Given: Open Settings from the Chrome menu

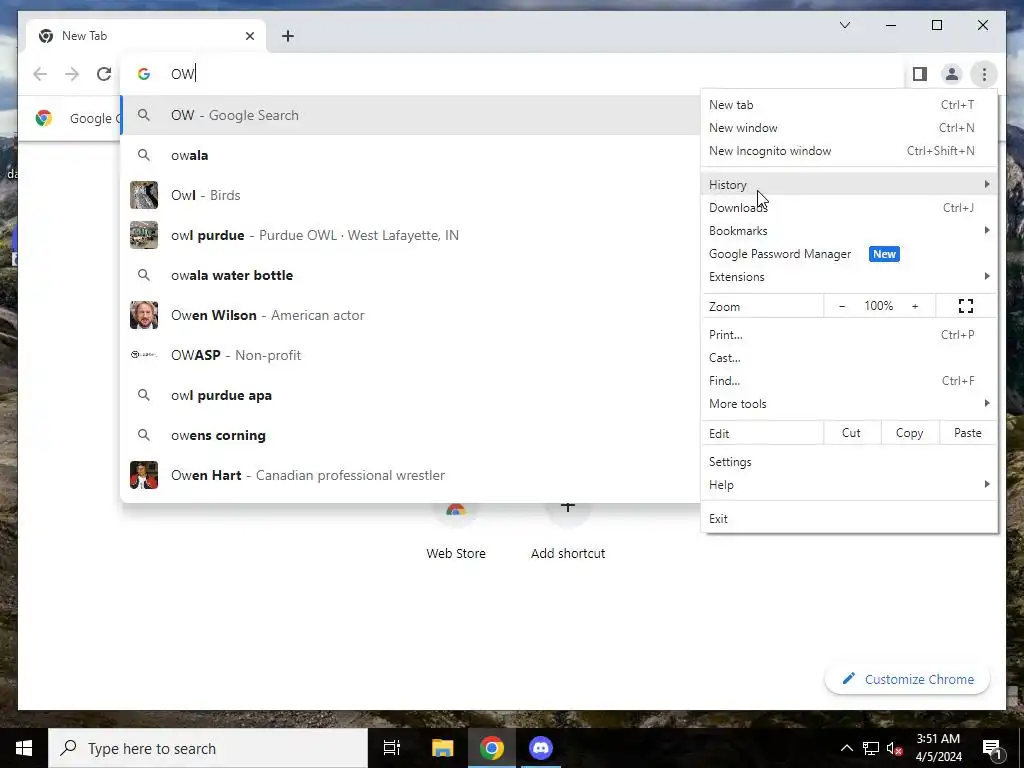Looking at the screenshot, I should point(849,462).
